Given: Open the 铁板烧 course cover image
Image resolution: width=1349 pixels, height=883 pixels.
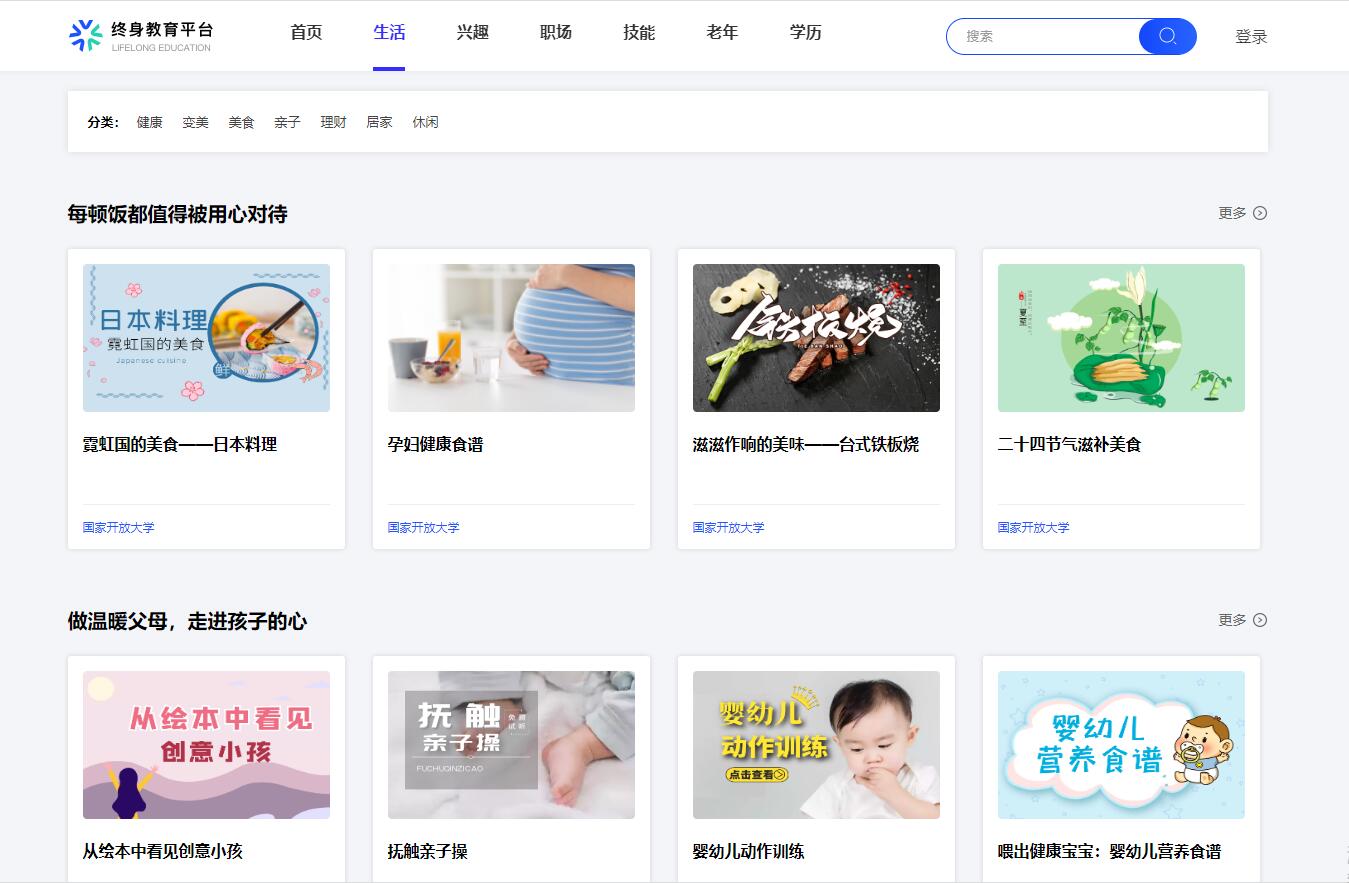Looking at the screenshot, I should (816, 338).
